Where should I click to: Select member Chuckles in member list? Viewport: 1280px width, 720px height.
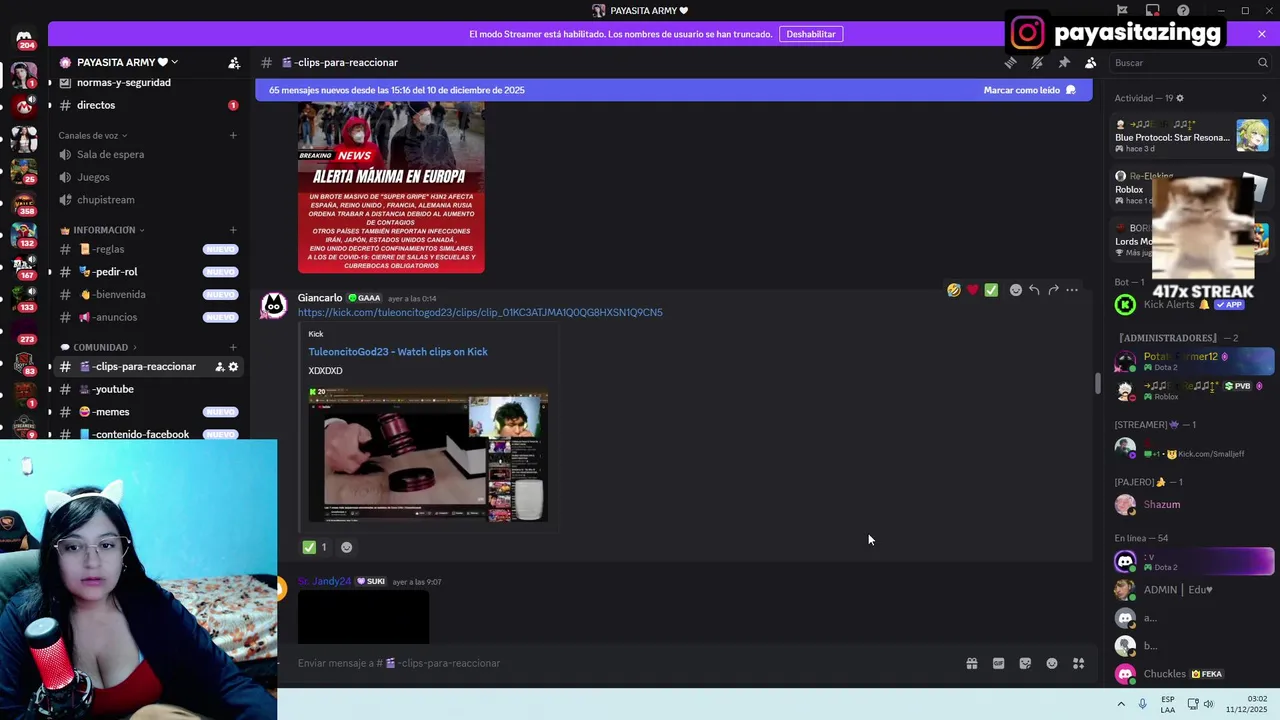point(1192,674)
